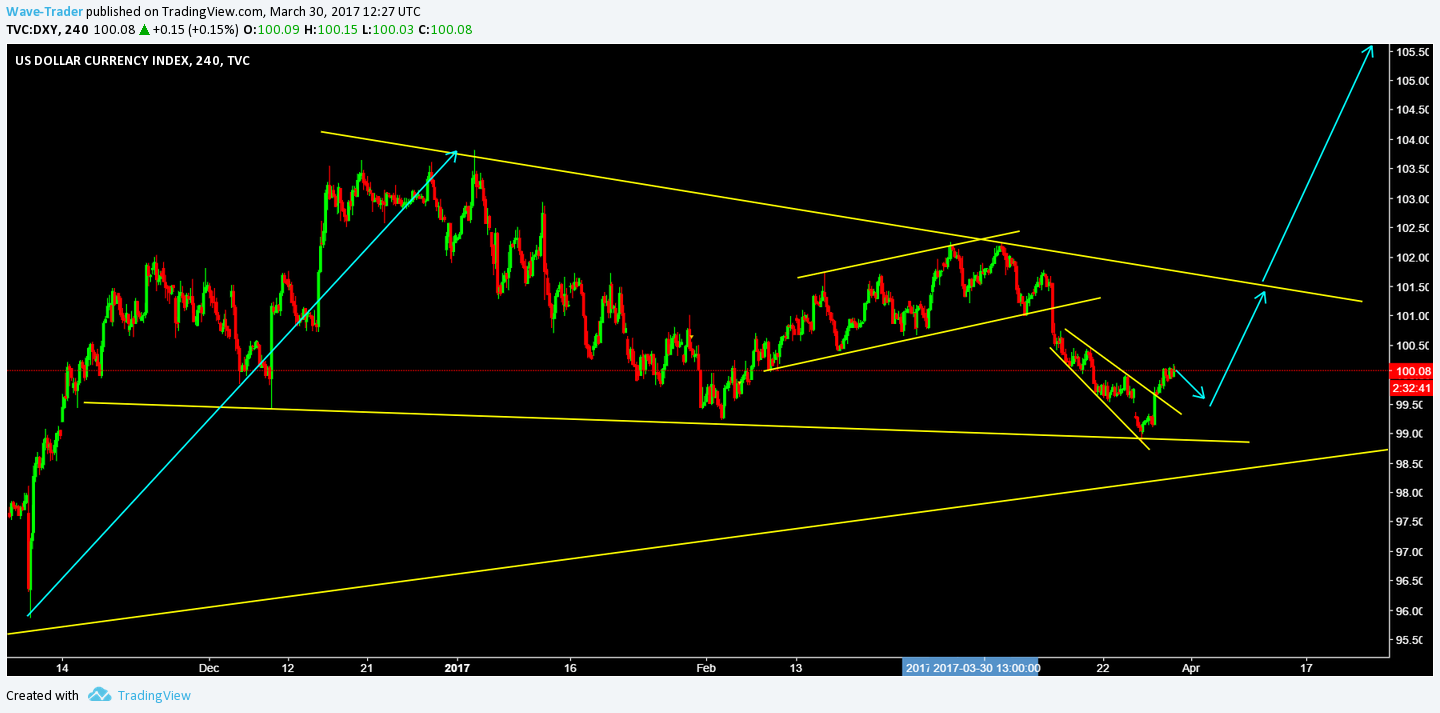Open the TradingView link beside Created with

coord(153,695)
